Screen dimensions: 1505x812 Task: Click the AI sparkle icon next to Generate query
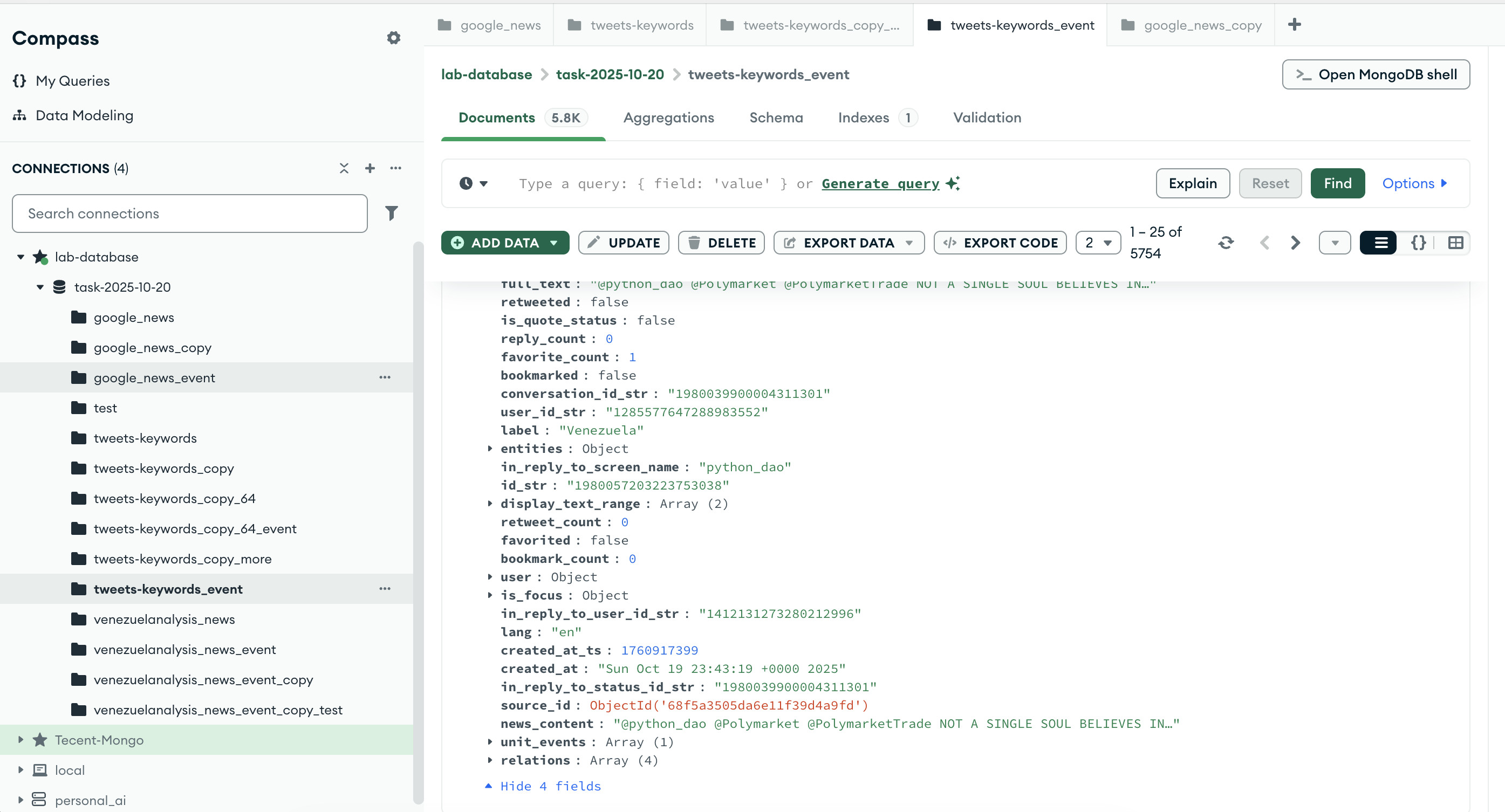point(953,183)
